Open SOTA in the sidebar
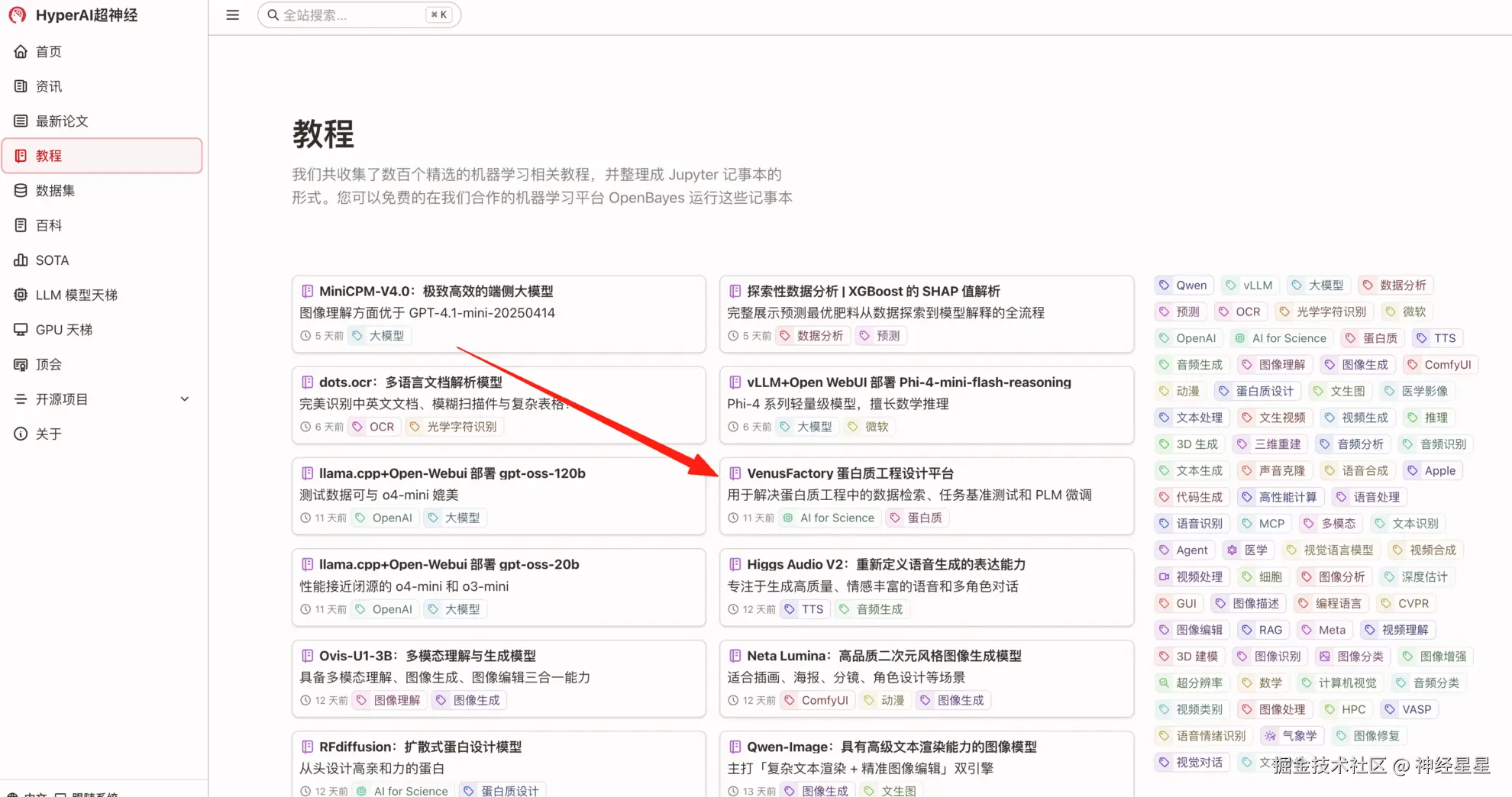 tap(102, 260)
